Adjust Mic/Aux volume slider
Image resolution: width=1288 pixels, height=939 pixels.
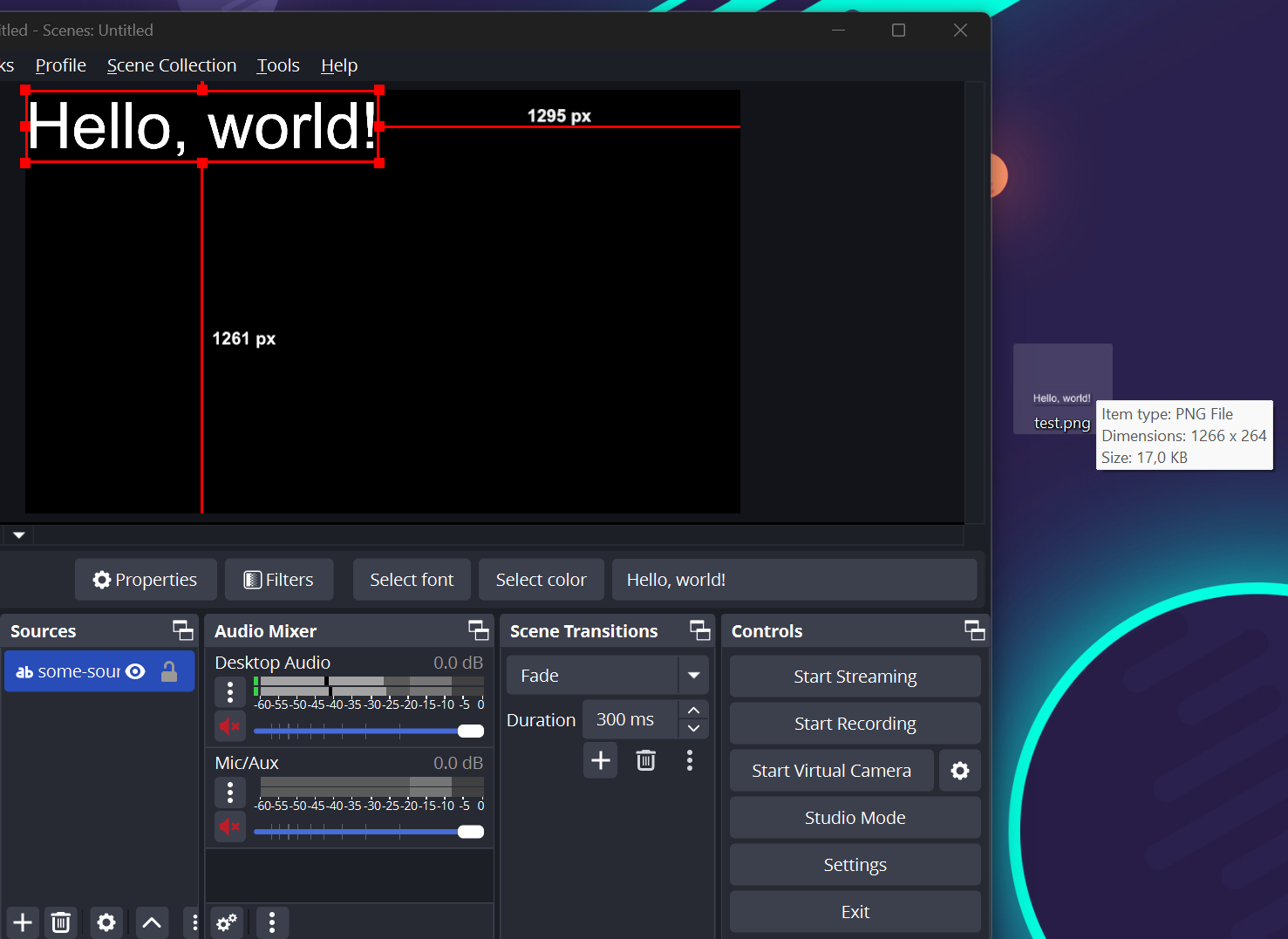tap(369, 832)
